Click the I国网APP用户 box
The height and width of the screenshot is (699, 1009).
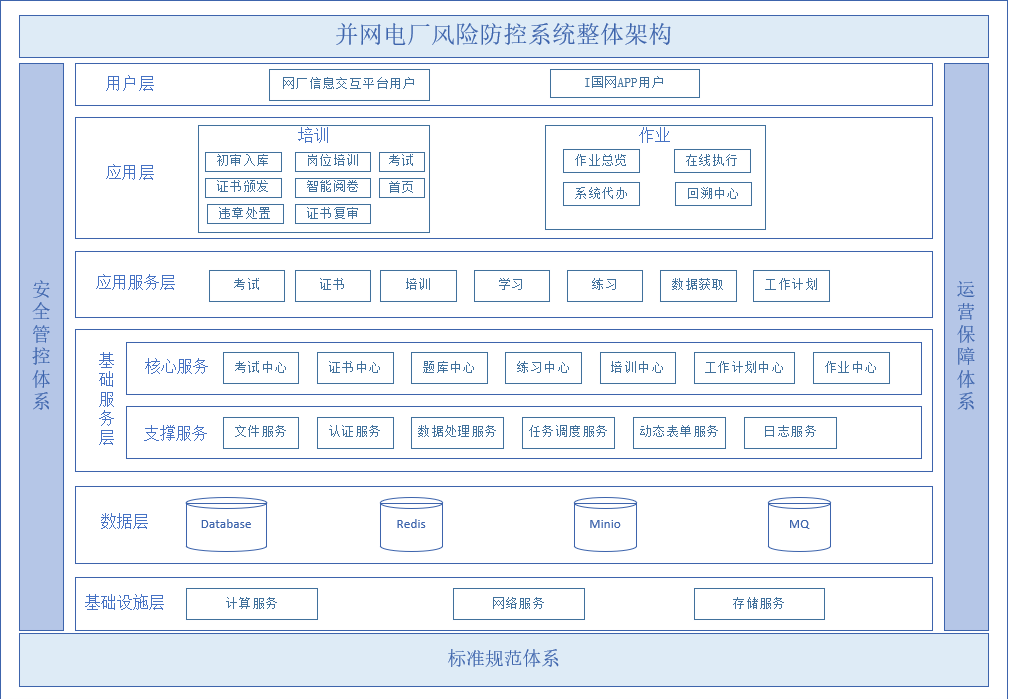624,83
